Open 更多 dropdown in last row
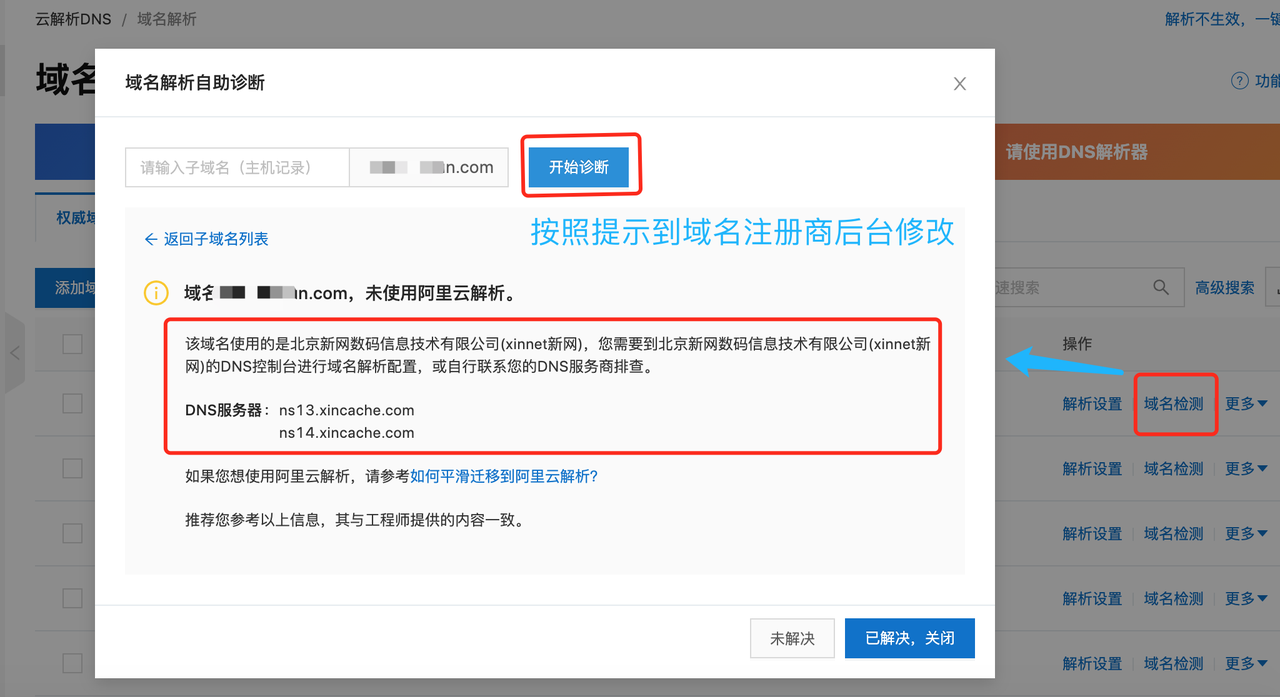The image size is (1280, 697). tap(1246, 664)
